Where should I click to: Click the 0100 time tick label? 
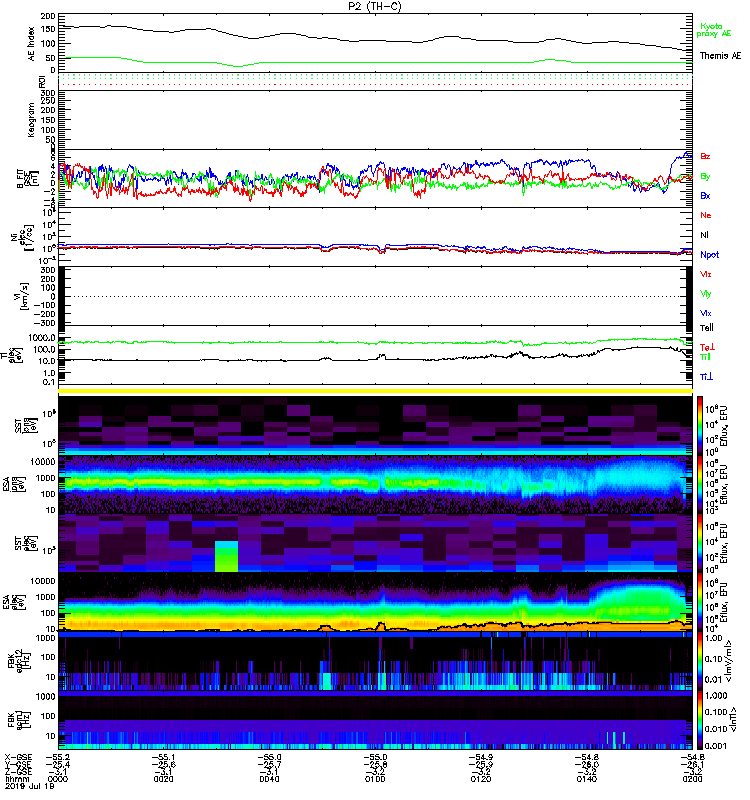click(375, 779)
